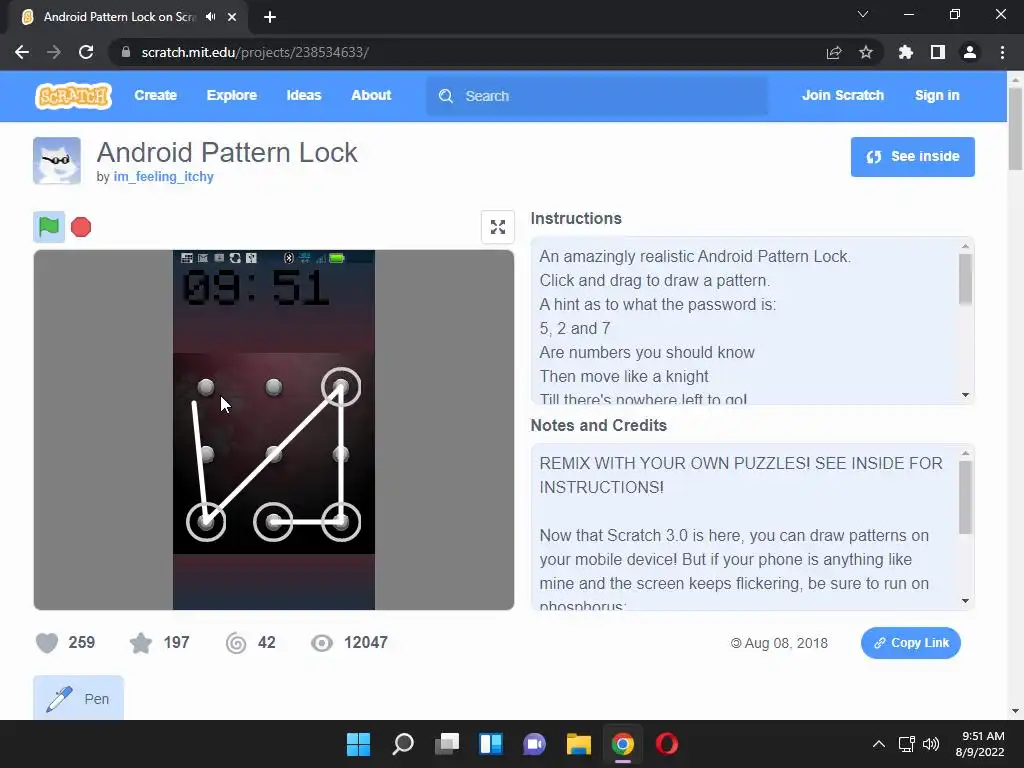View remixes via the spiral icon
This screenshot has width=1024, height=768.
[x=236, y=643]
